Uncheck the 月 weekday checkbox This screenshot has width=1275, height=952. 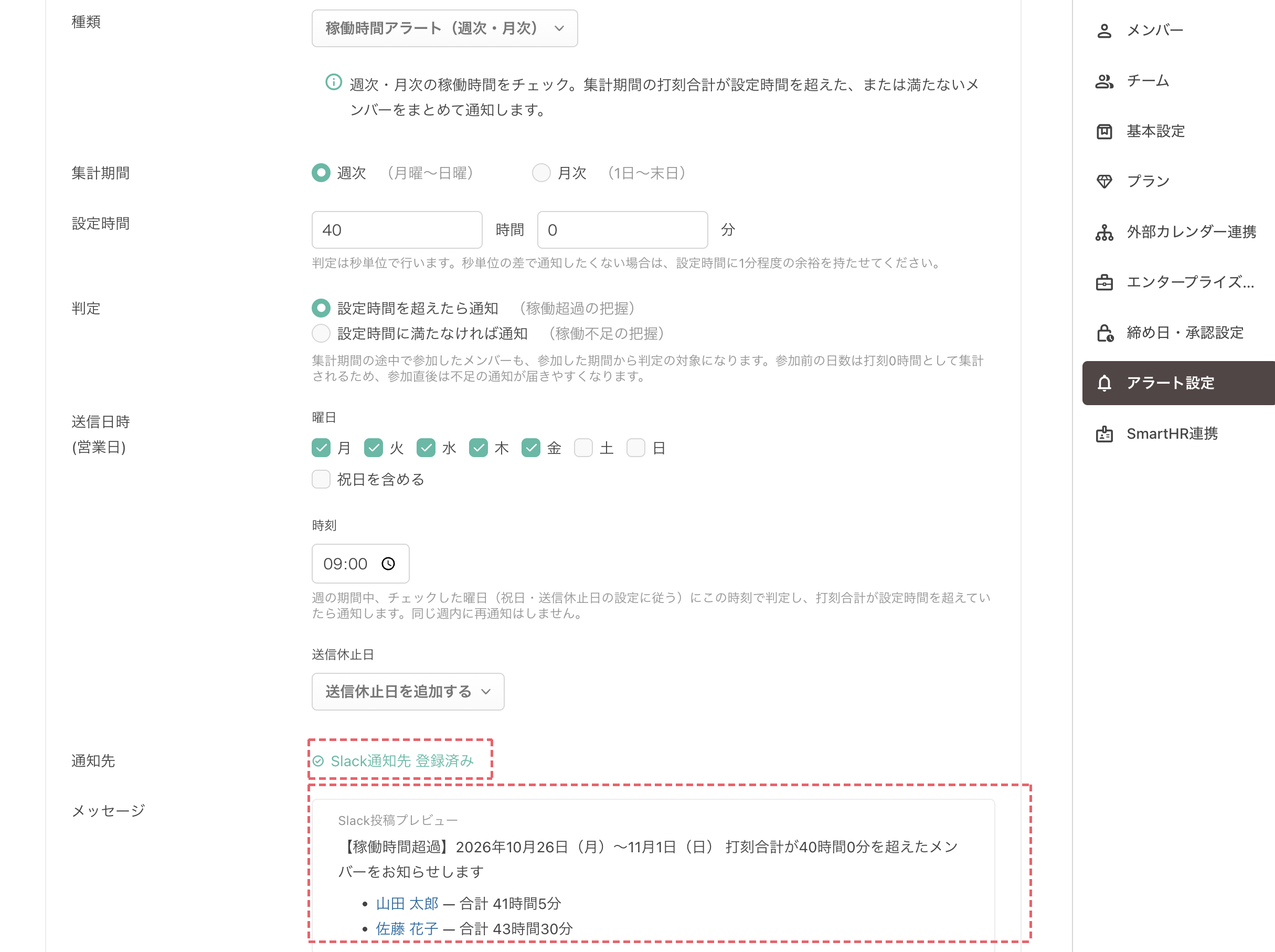[x=321, y=448]
